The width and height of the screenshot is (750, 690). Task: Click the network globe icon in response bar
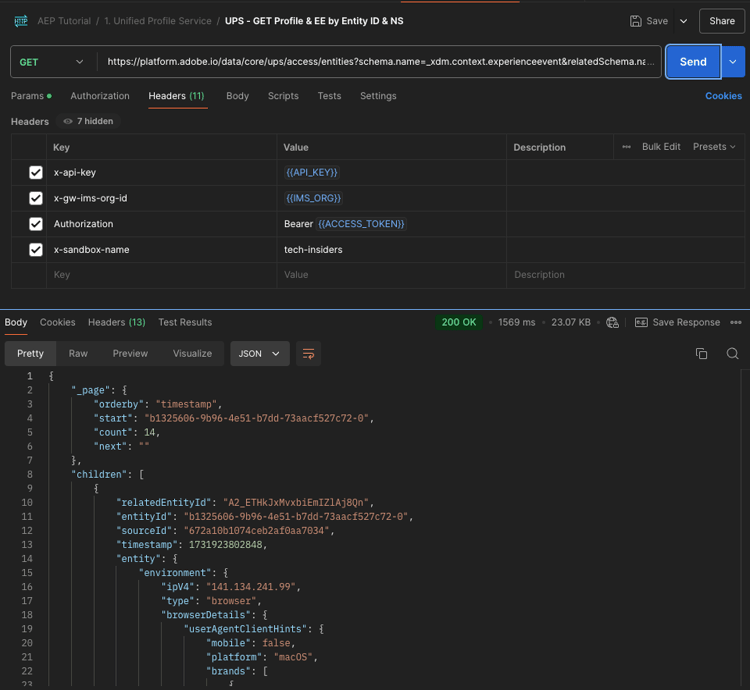(x=612, y=322)
